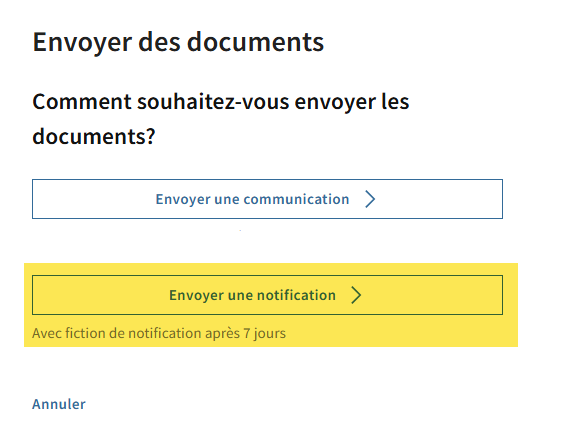Open communication sending via right arrow icon
This screenshot has width=562, height=437.
(x=370, y=199)
